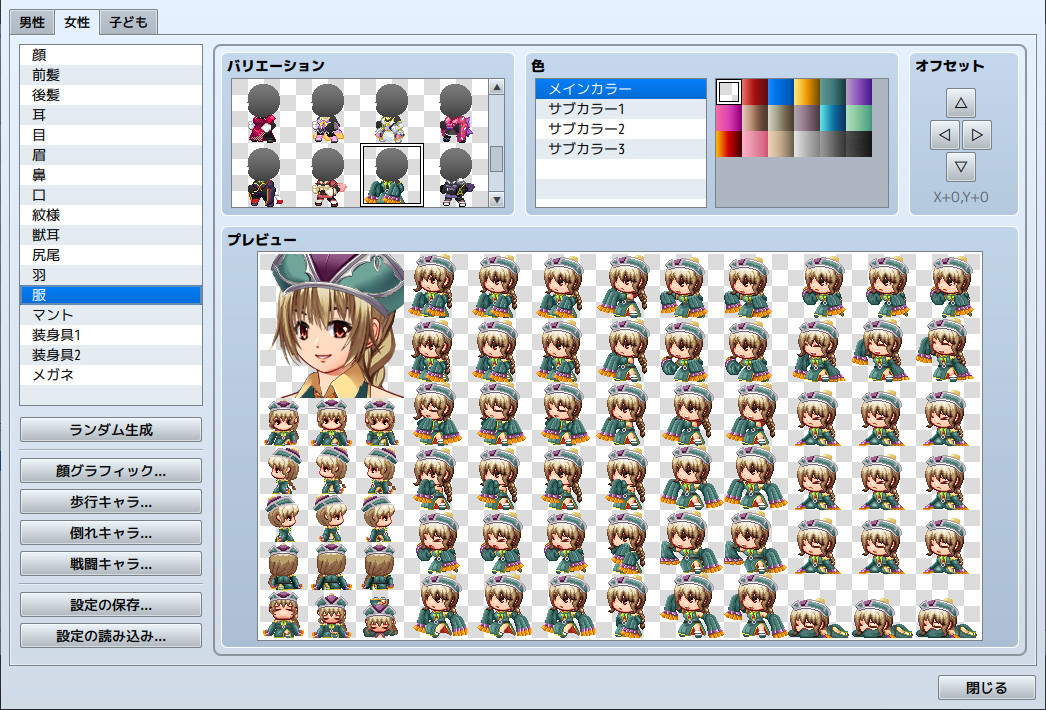1046x710 pixels.
Task: Click the down offset arrow button
Action: pos(963,167)
